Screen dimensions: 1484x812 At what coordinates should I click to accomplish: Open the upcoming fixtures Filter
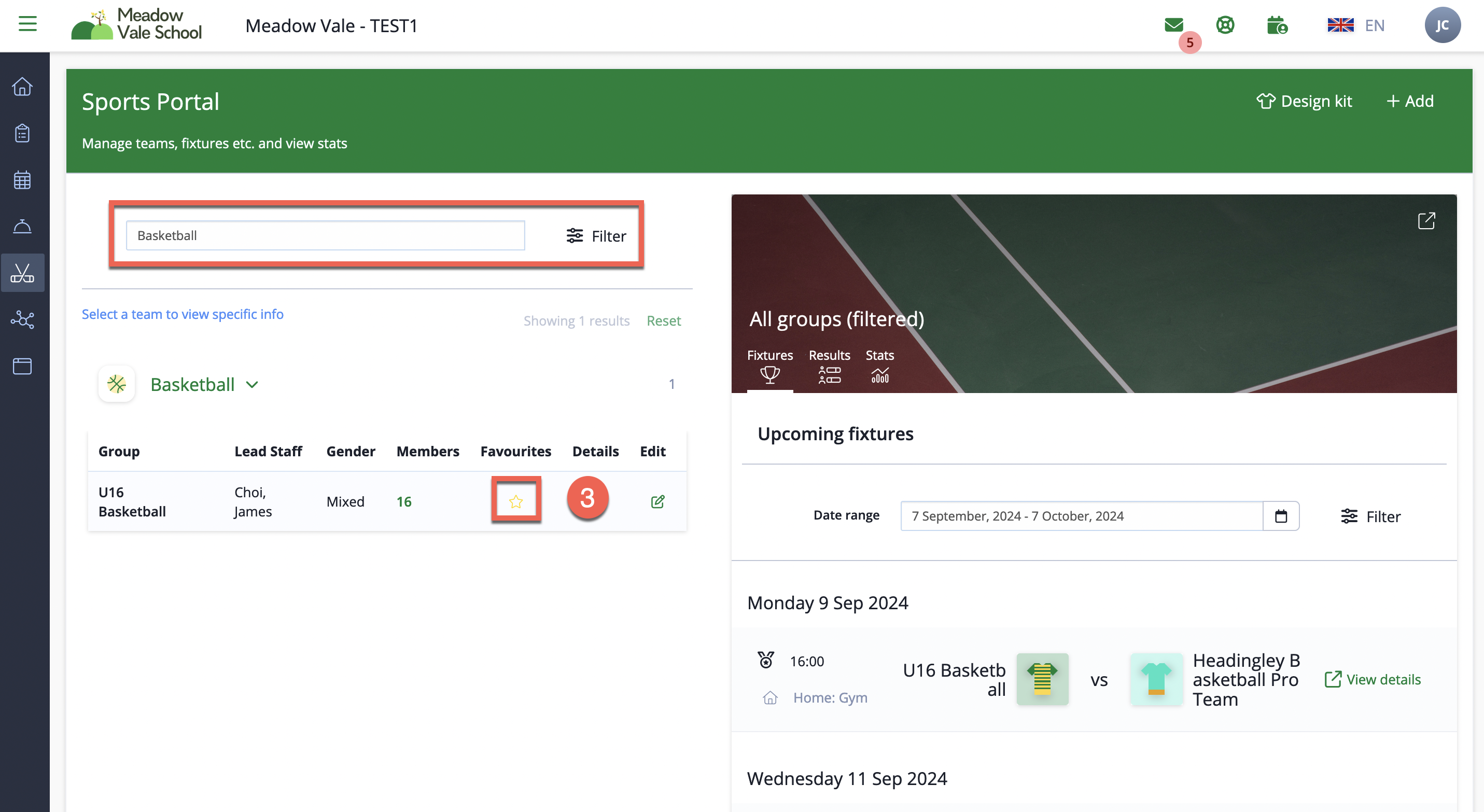(x=1370, y=516)
